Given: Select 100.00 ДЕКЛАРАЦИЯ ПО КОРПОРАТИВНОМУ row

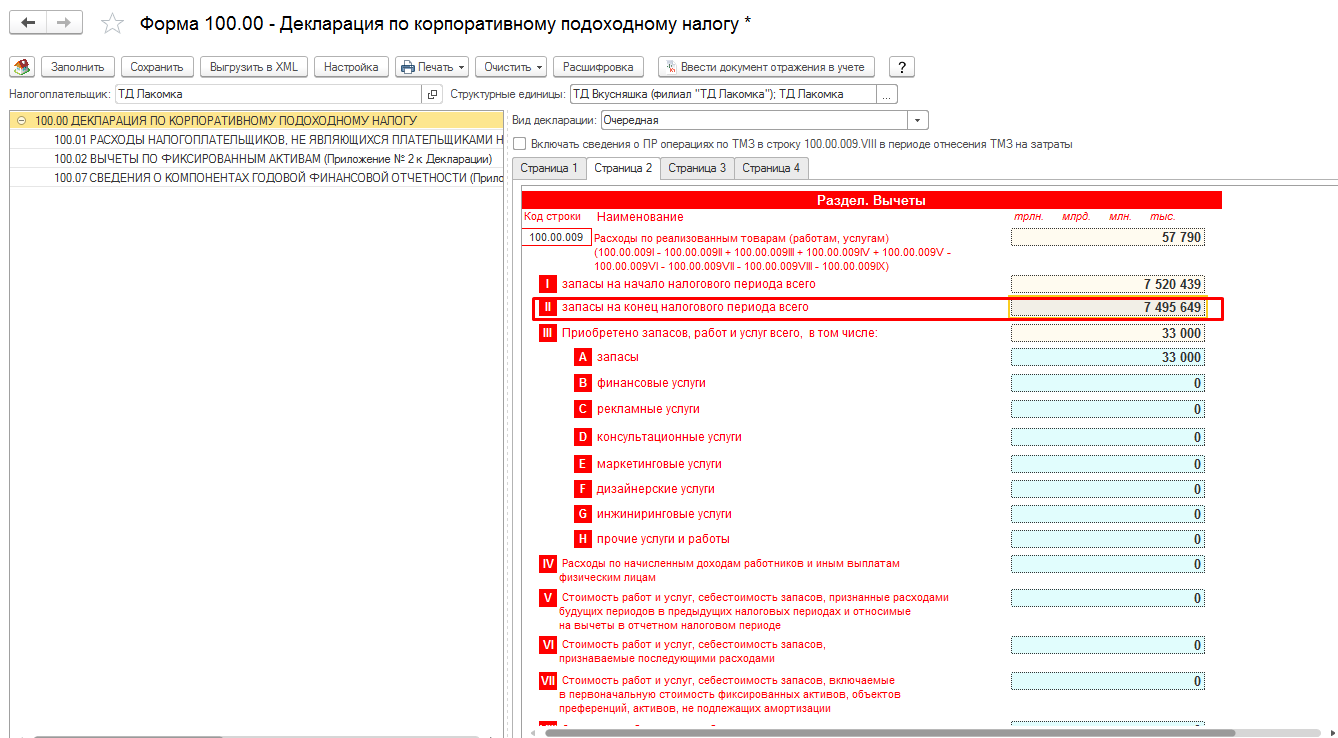Looking at the screenshot, I should 256,120.
